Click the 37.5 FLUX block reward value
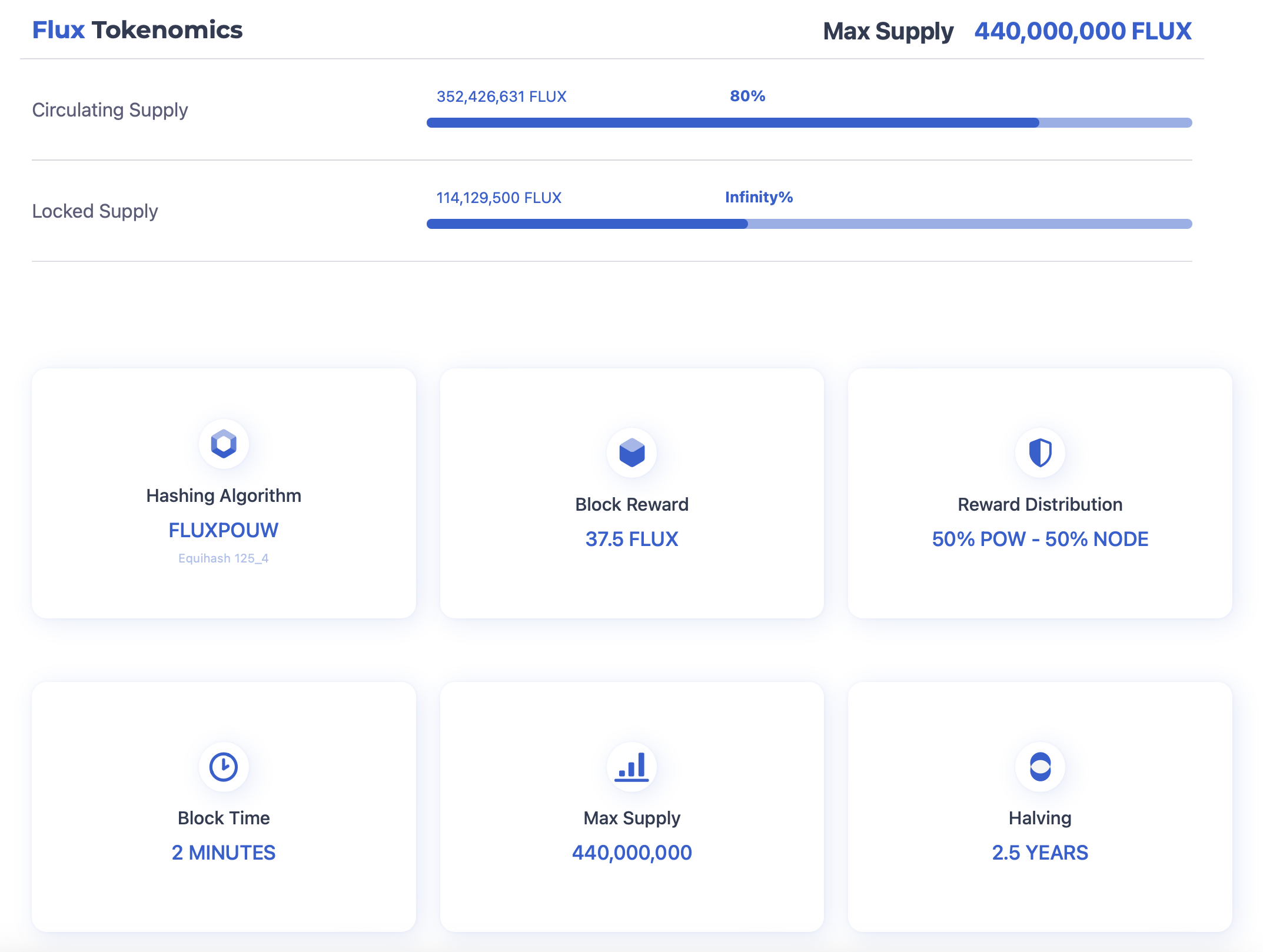Viewport: 1263px width, 952px height. point(631,539)
